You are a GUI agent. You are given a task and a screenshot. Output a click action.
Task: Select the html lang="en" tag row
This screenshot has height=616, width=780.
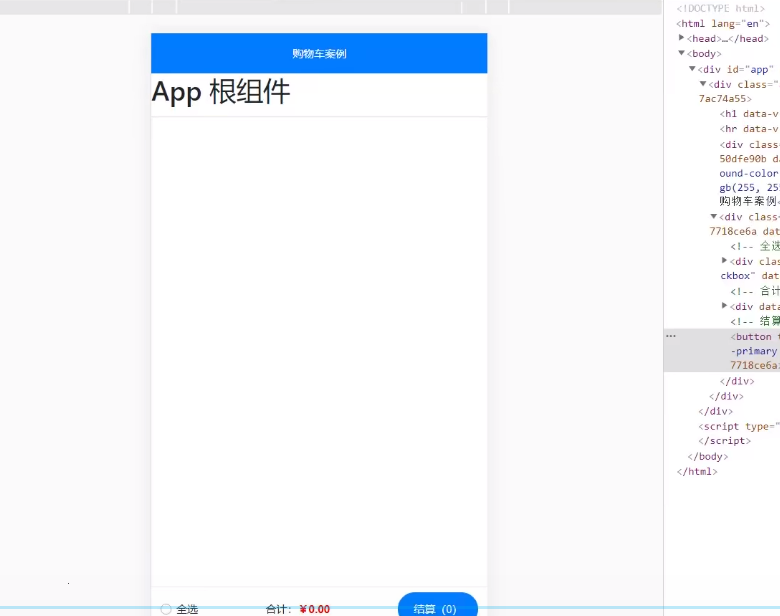723,23
